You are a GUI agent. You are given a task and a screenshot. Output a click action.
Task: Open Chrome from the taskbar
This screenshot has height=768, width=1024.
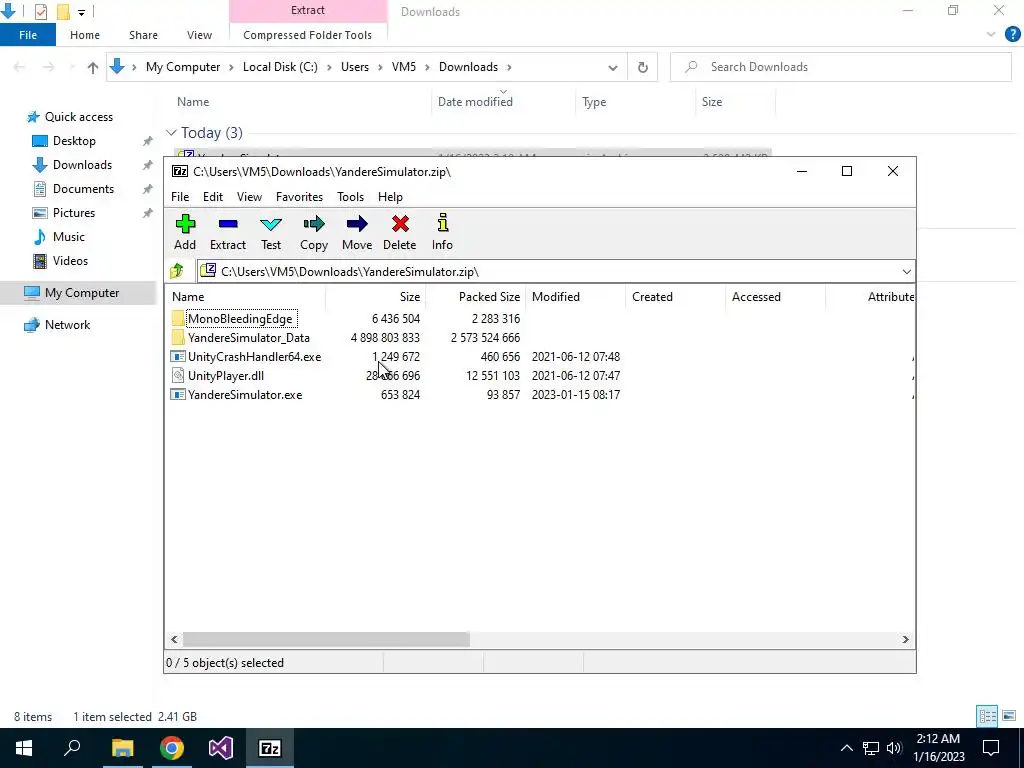click(x=172, y=748)
